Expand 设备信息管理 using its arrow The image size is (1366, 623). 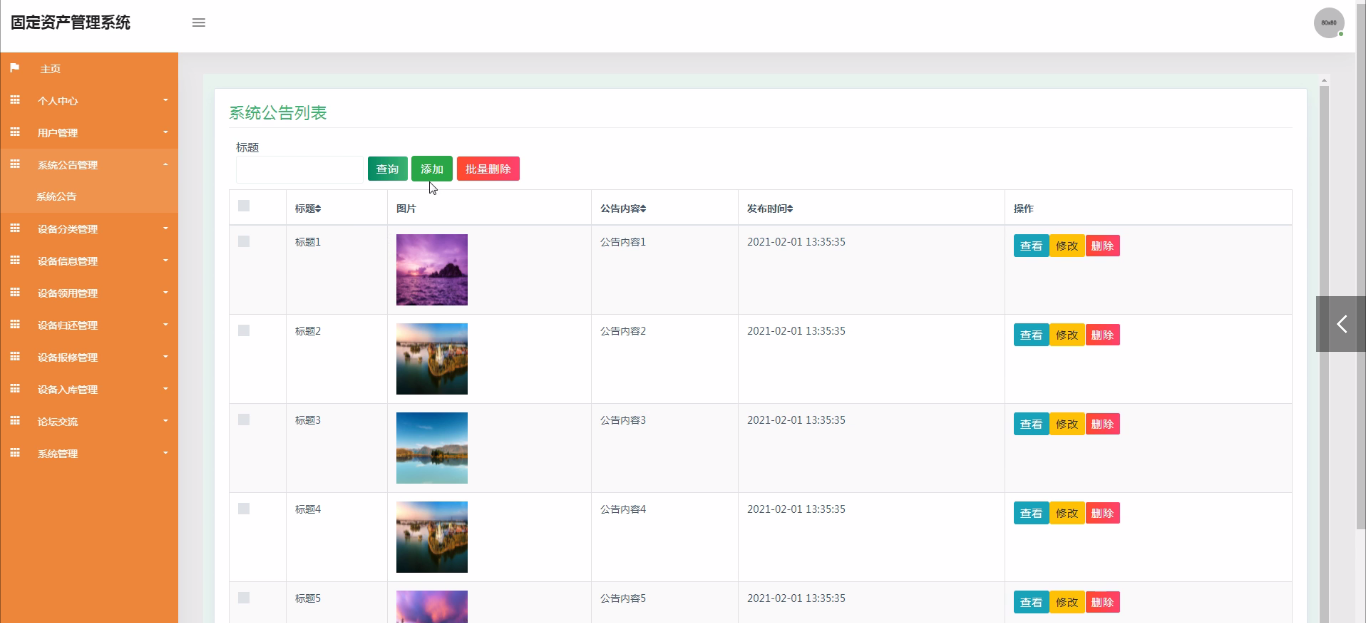click(166, 261)
